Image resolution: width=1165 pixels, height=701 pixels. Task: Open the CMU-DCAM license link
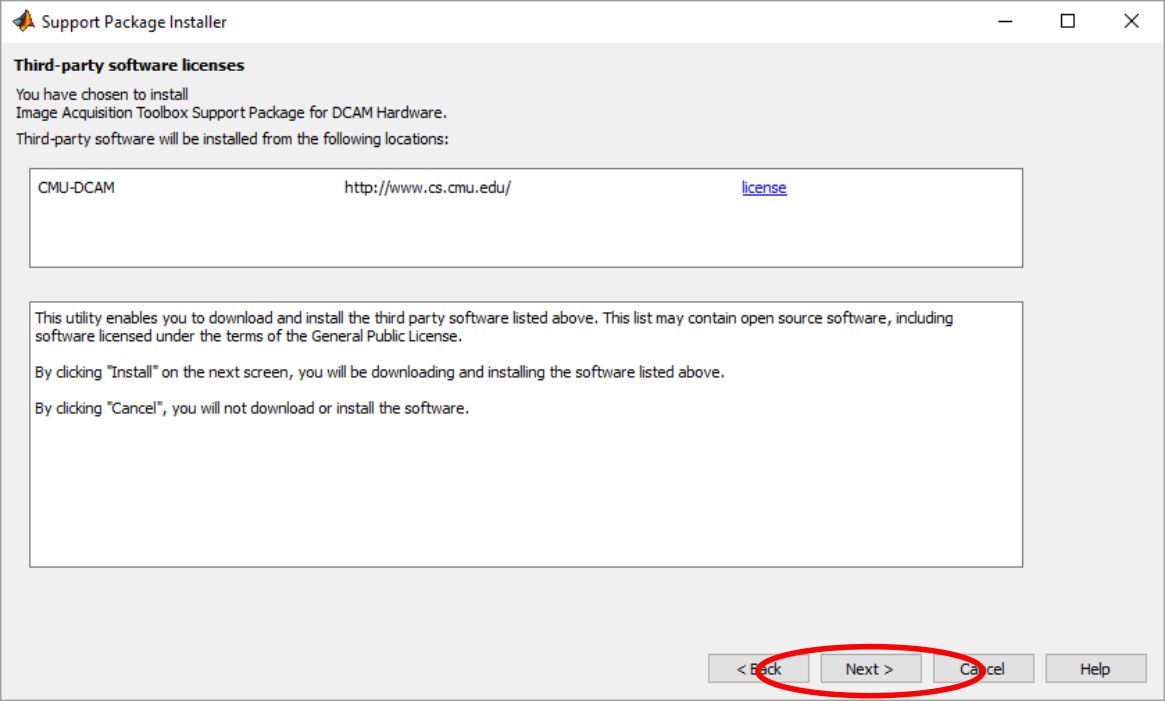(764, 188)
